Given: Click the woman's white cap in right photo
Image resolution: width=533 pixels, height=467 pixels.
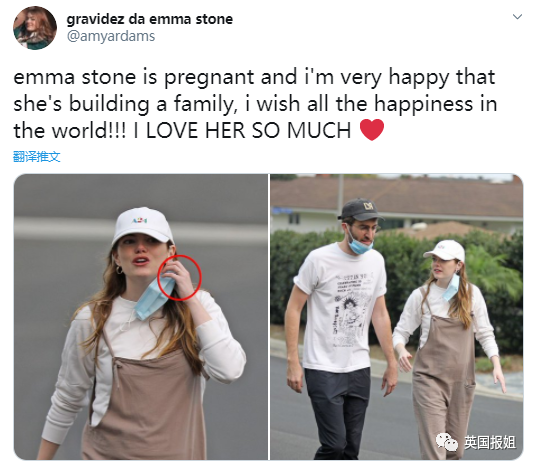Looking at the screenshot, I should (445, 251).
